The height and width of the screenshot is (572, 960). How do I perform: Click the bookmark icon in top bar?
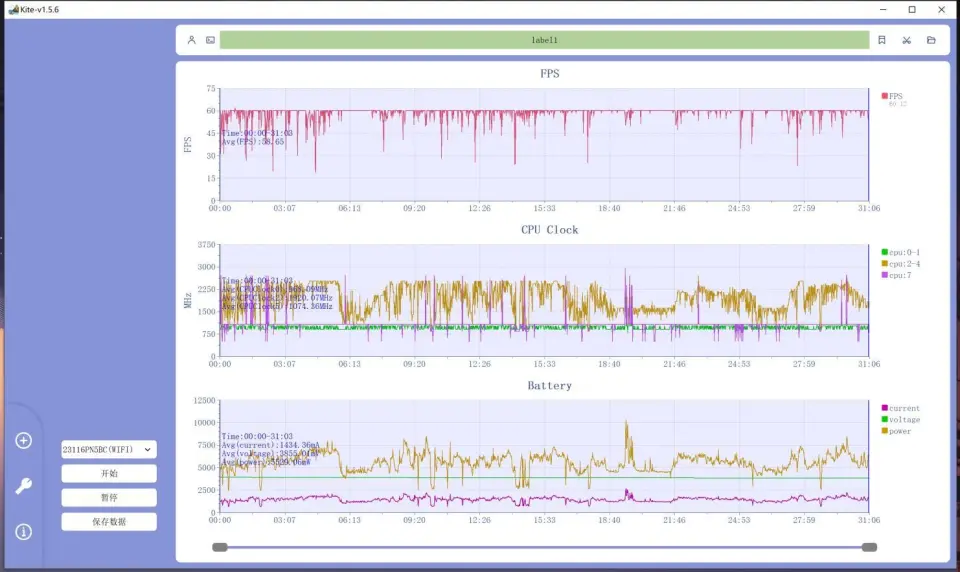pyautogui.click(x=881, y=40)
